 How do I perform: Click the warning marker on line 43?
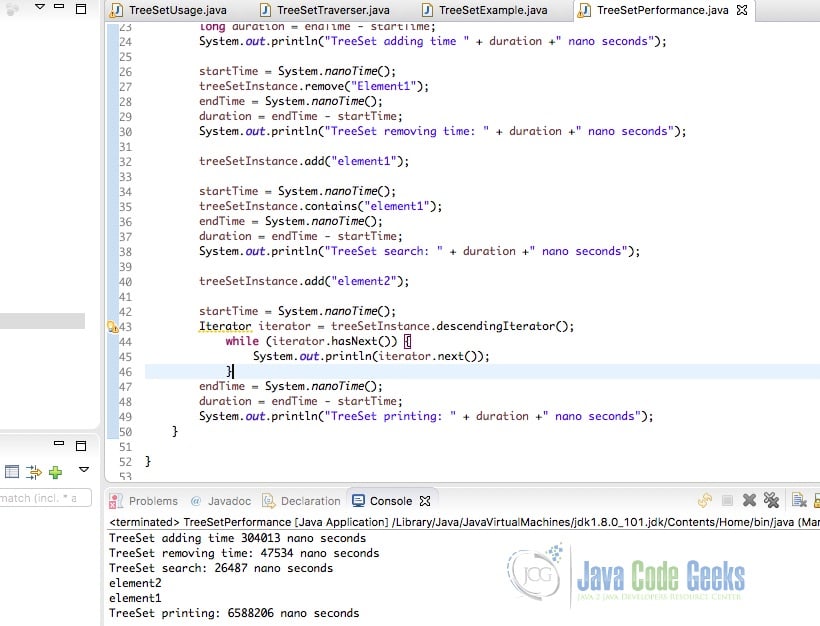click(112, 327)
